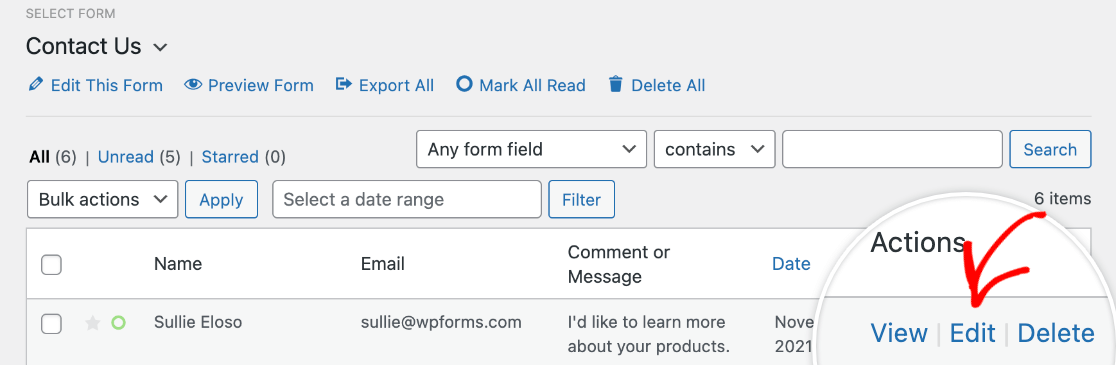The image size is (1116, 365).
Task: Tick the select-all checkbox in table header
Action: (x=51, y=265)
